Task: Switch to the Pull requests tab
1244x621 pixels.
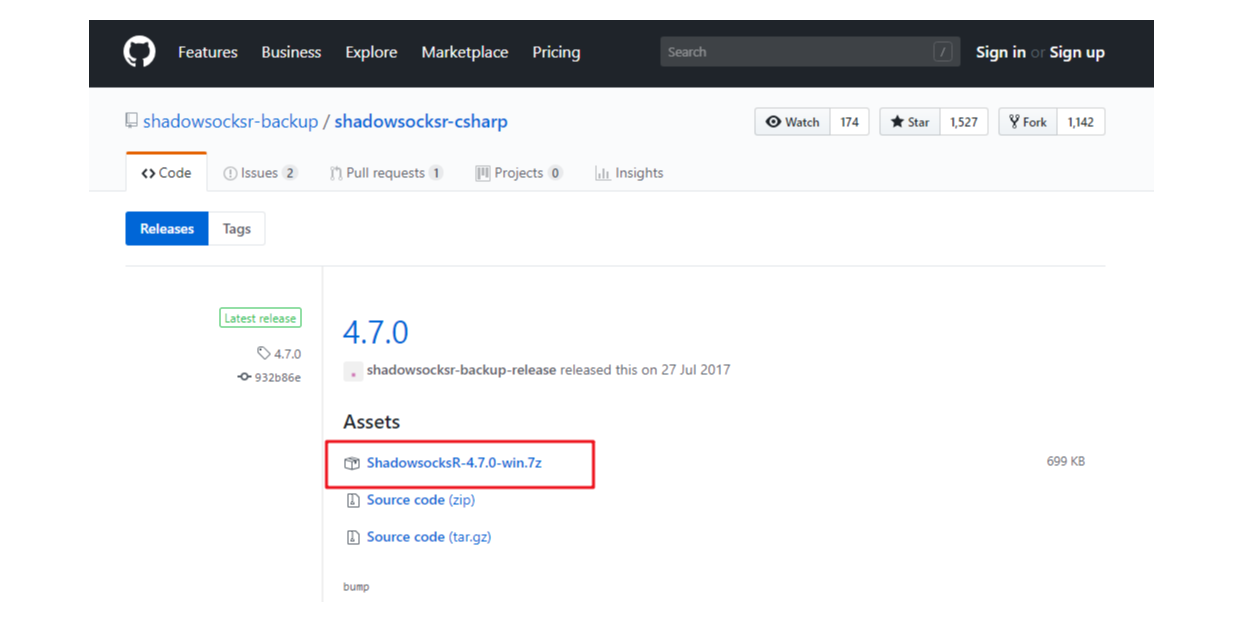Action: pyautogui.click(x=386, y=173)
